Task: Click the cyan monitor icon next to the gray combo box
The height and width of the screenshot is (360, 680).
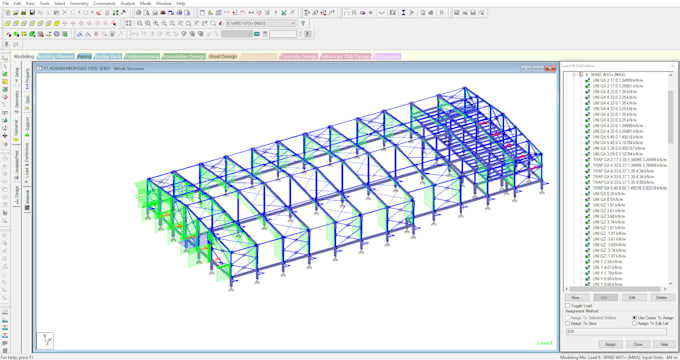Action: (x=257, y=34)
